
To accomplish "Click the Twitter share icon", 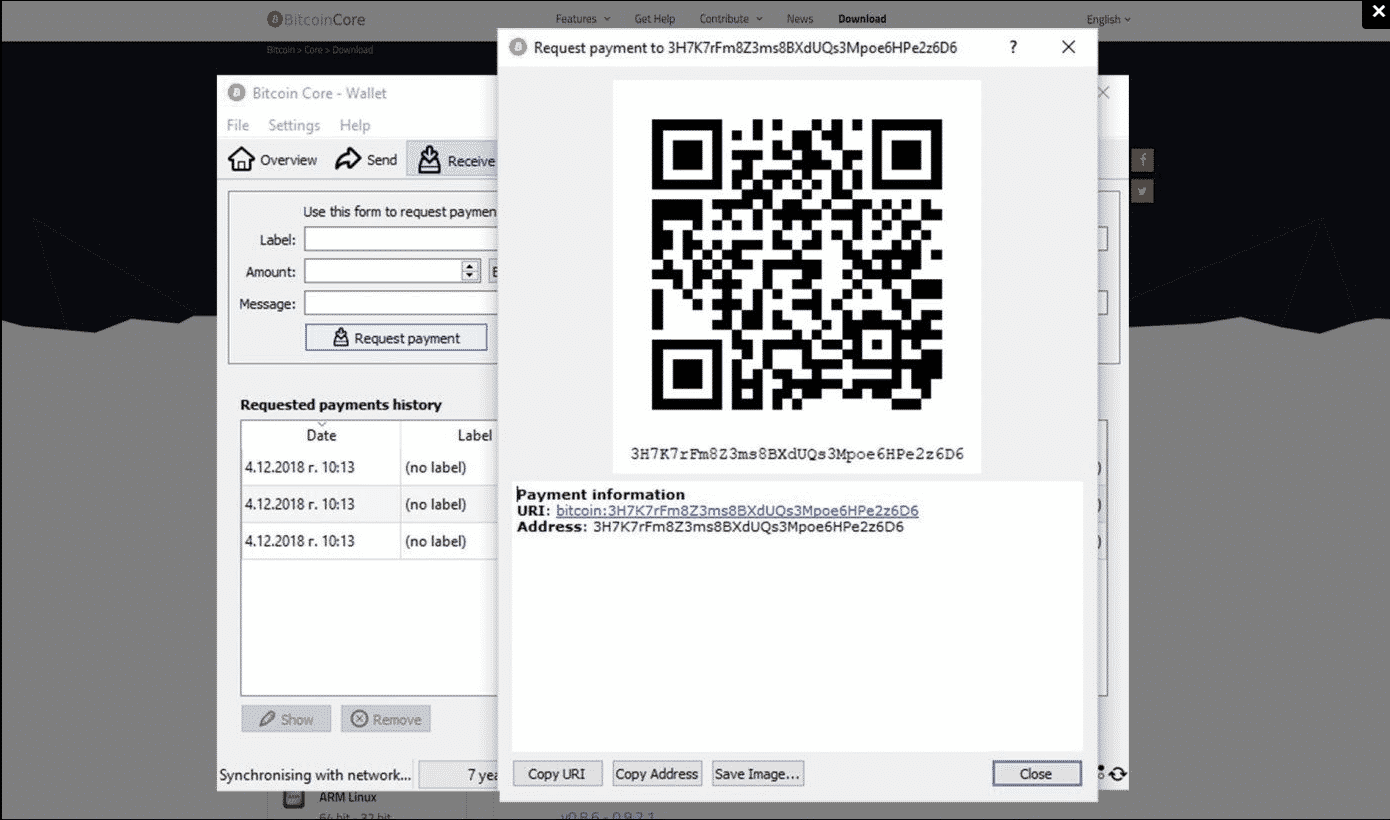I will [x=1143, y=191].
